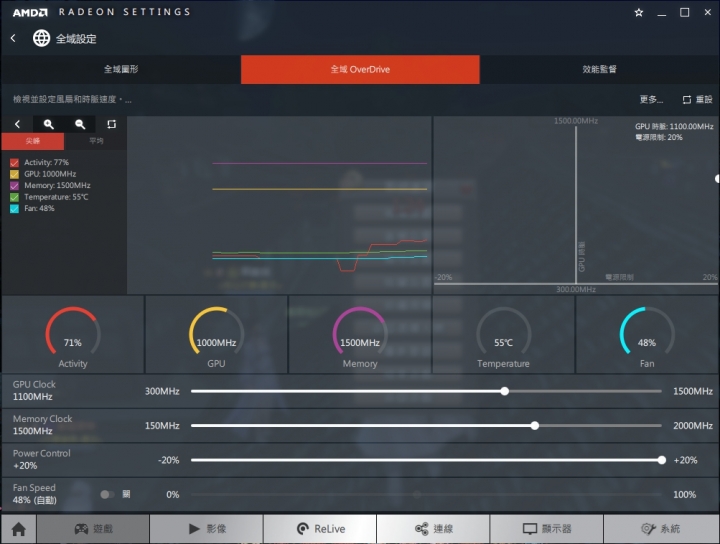Screen dimensions: 720x544
Task: Maximize the Radeon Settings window
Action: (685, 12)
